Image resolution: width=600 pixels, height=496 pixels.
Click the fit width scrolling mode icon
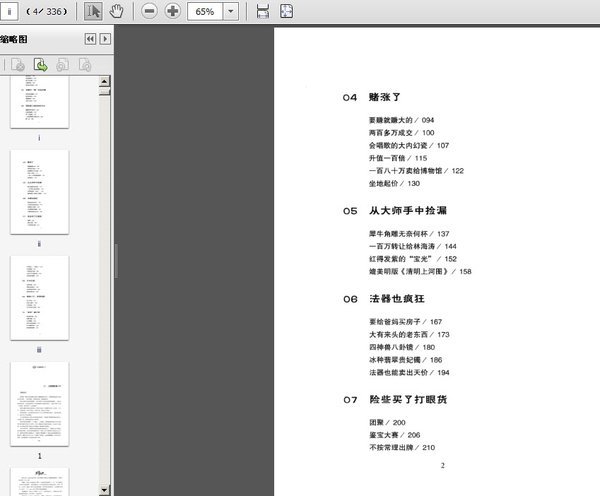(x=262, y=11)
